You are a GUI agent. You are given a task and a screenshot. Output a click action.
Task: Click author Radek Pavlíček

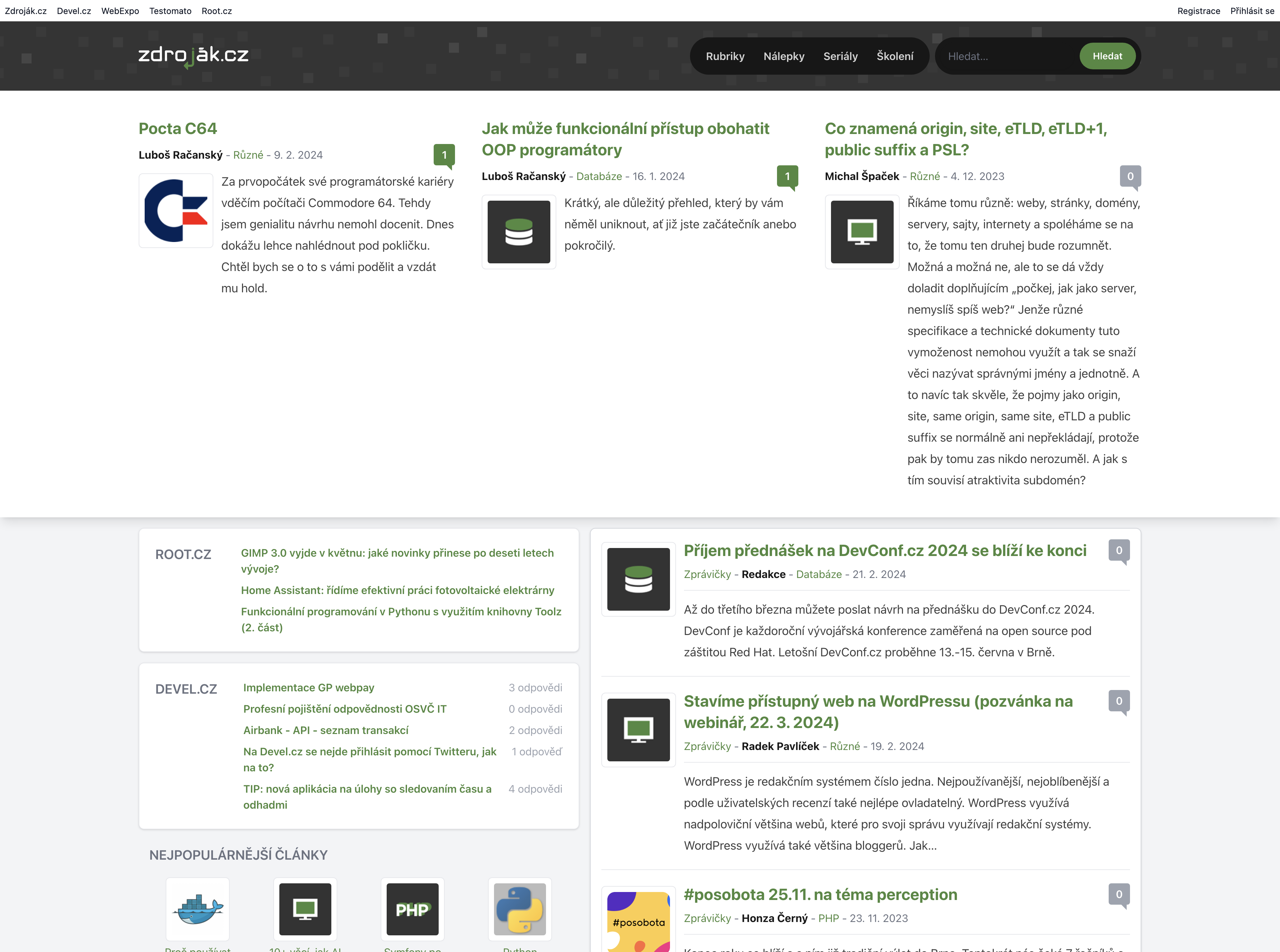[x=780, y=746]
